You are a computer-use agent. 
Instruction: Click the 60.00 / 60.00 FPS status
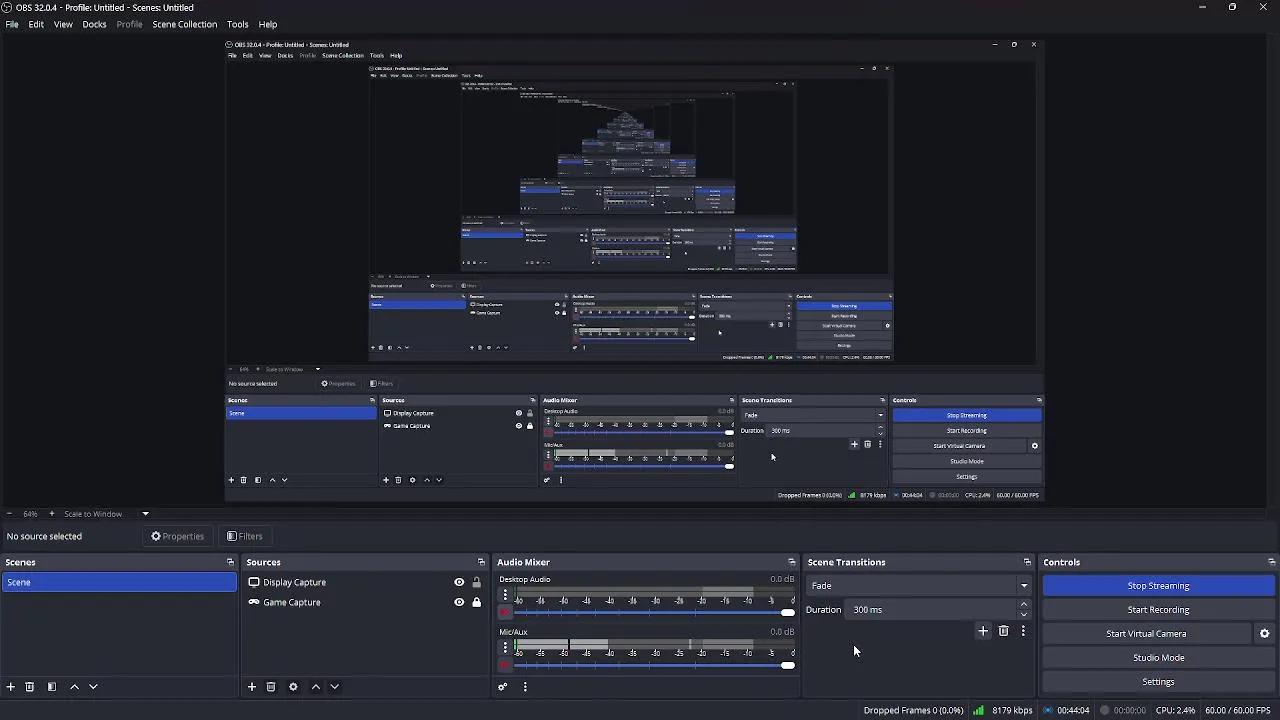coord(1240,711)
